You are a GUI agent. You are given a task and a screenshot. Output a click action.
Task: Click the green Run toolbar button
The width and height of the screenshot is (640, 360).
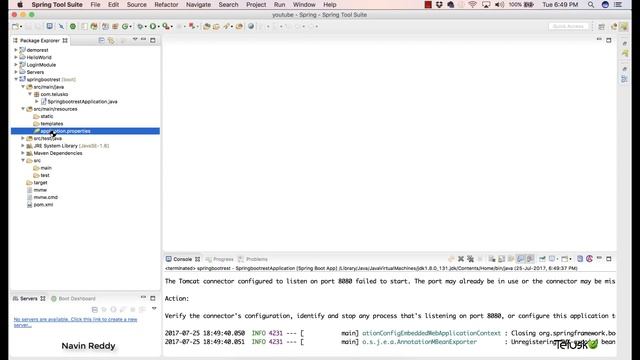pyautogui.click(x=153, y=27)
